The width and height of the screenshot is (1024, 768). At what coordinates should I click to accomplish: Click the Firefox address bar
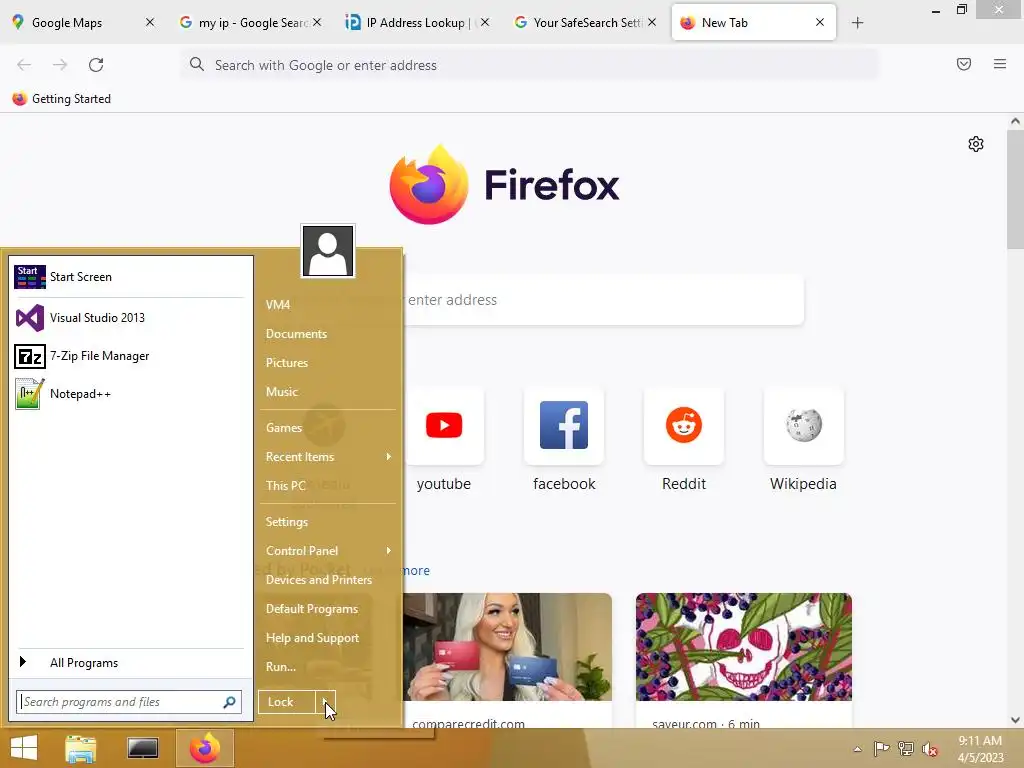point(529,65)
